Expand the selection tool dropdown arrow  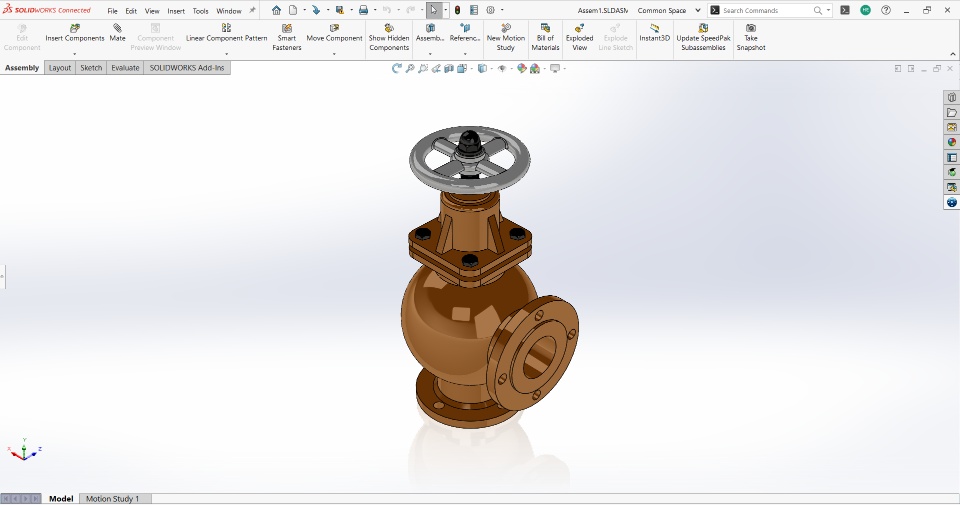coord(445,10)
